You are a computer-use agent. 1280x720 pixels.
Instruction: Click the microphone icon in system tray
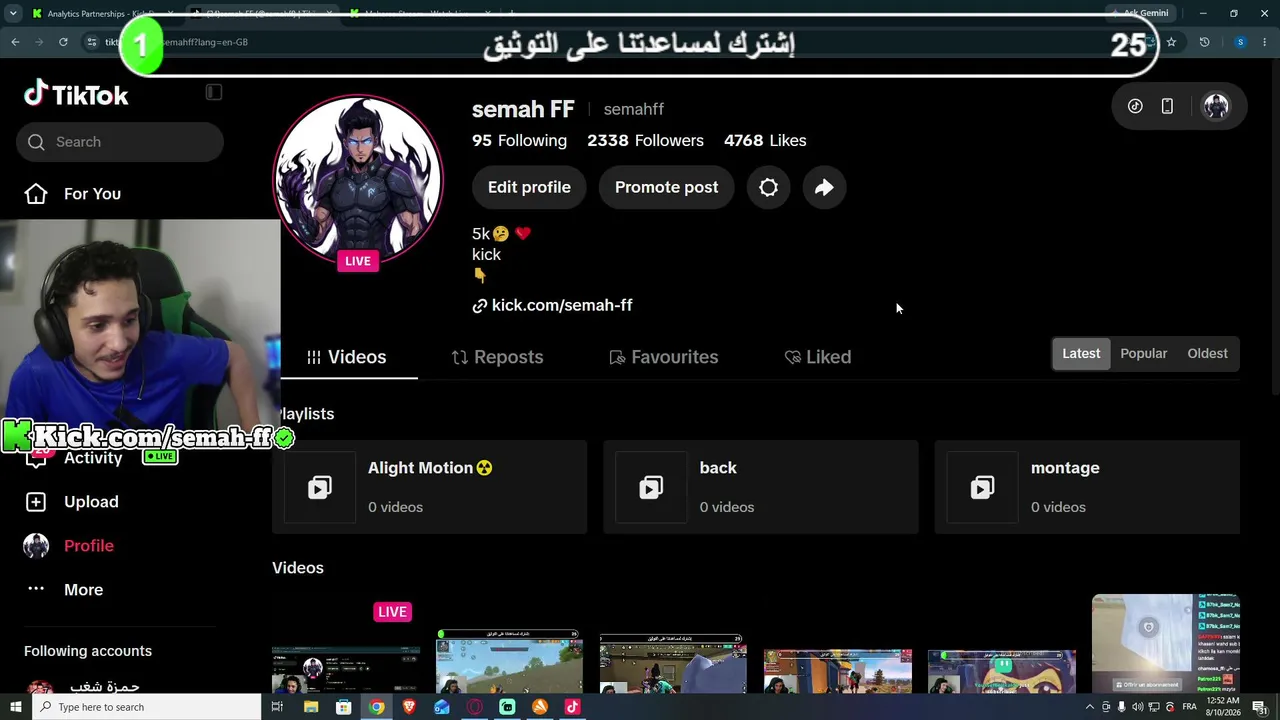click(1121, 707)
